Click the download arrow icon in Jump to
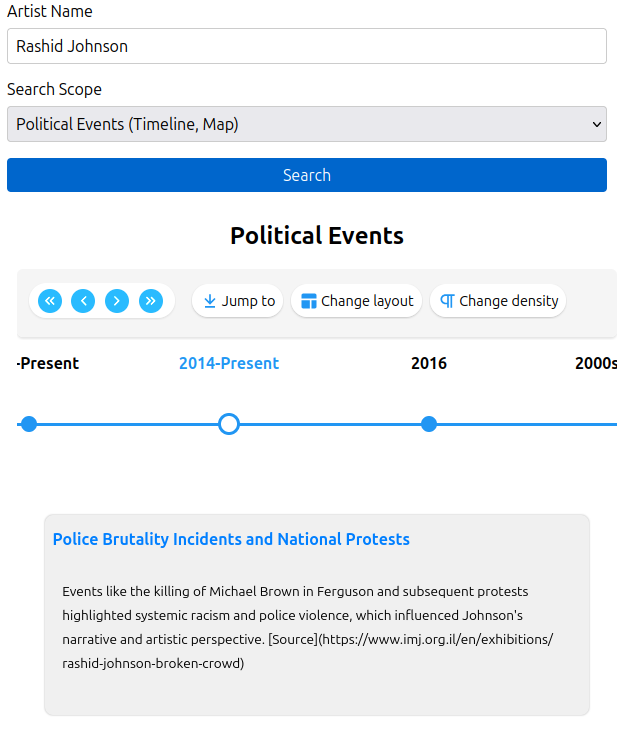 [210, 301]
